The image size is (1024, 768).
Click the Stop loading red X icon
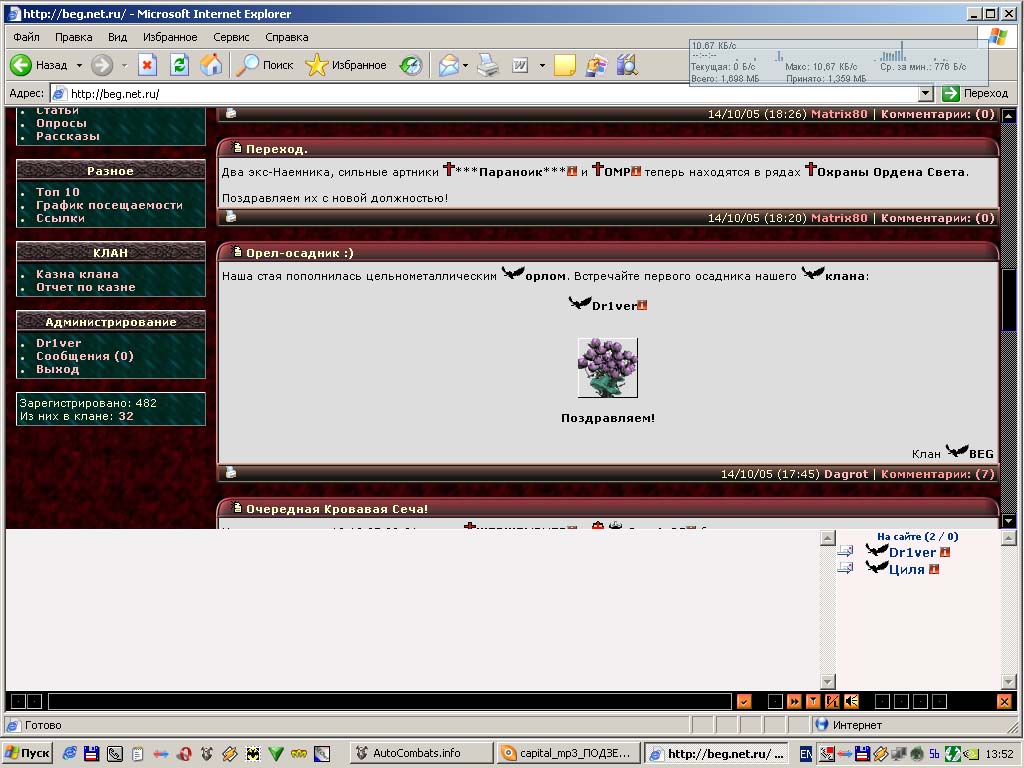pos(147,65)
